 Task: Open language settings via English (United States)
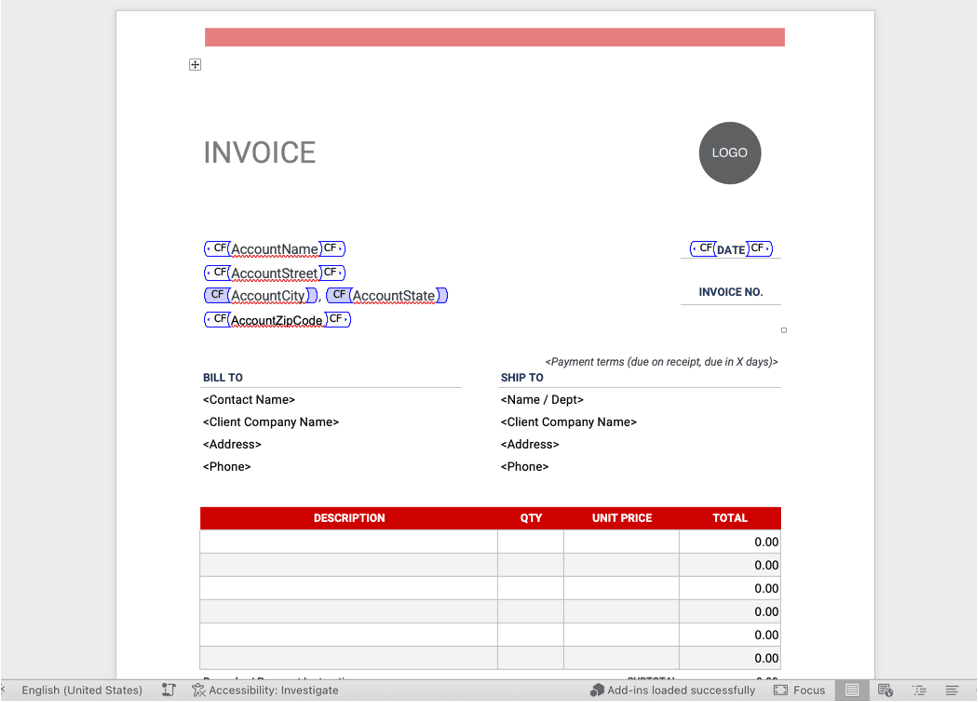80,690
